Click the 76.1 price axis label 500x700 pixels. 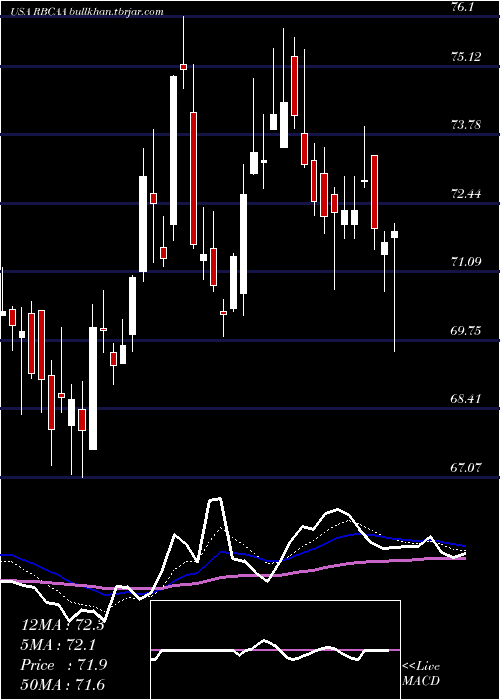tap(463, 7)
